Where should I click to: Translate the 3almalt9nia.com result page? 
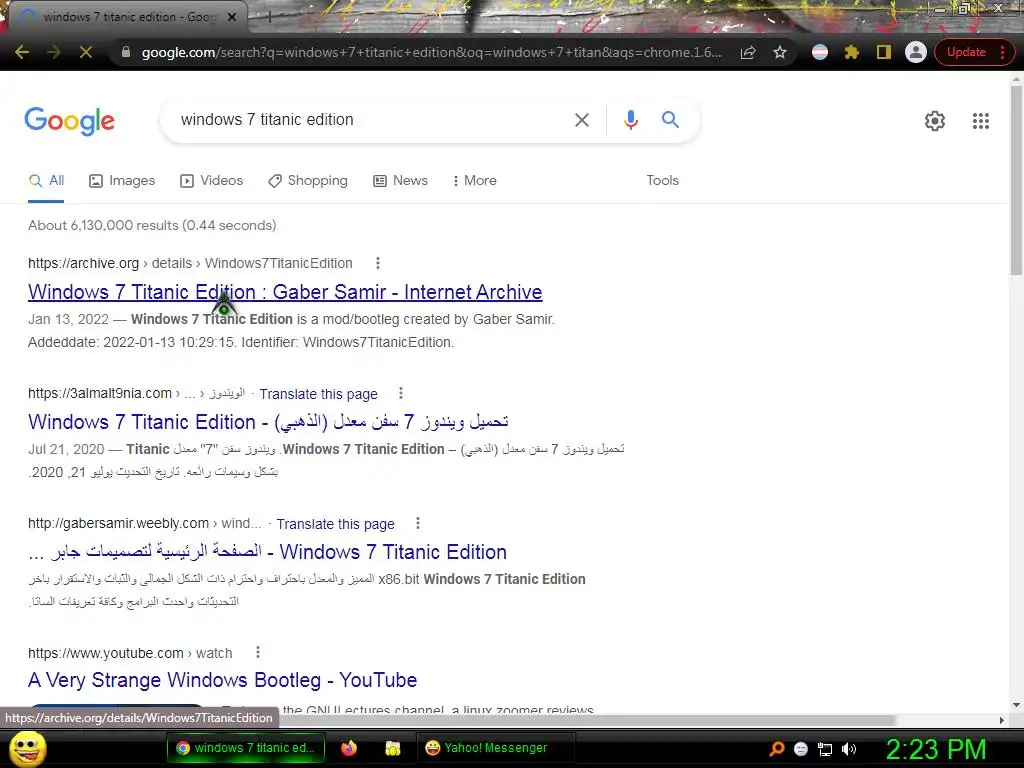(x=318, y=394)
